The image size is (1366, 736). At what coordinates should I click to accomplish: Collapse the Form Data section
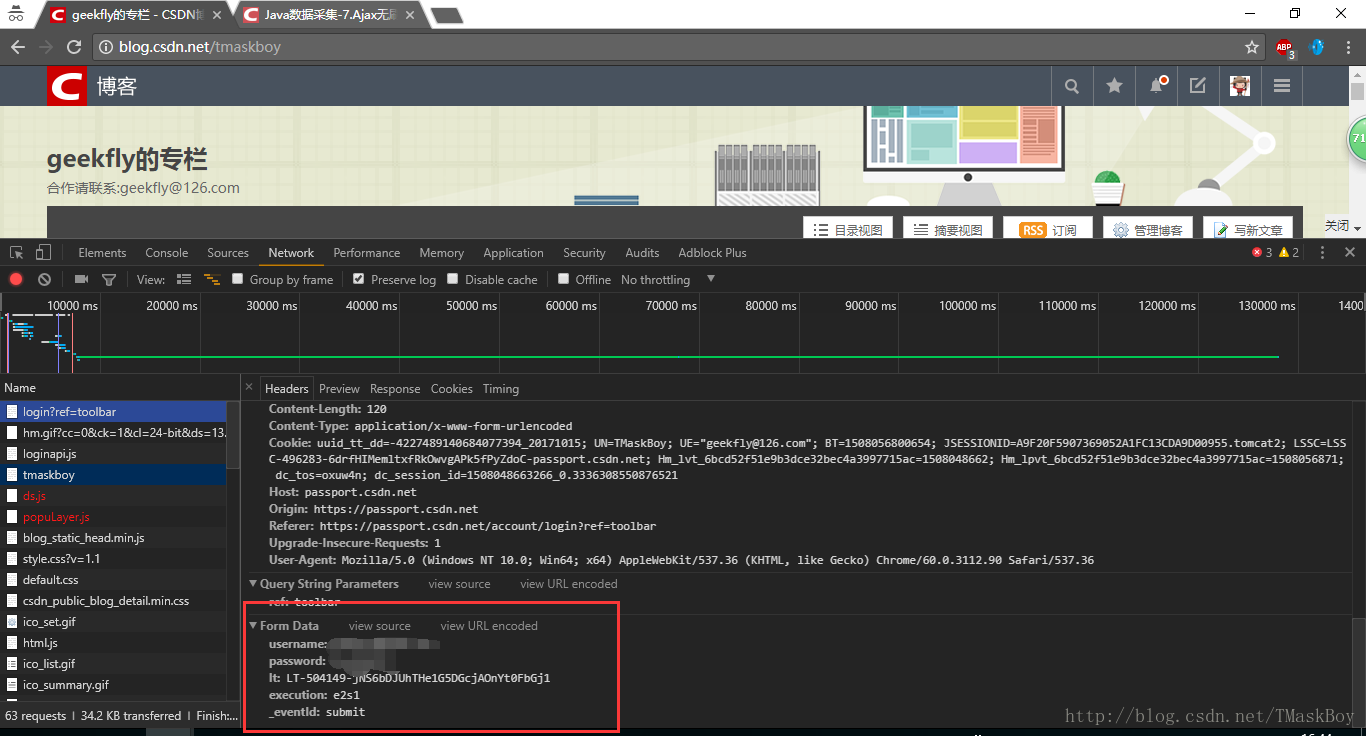253,626
